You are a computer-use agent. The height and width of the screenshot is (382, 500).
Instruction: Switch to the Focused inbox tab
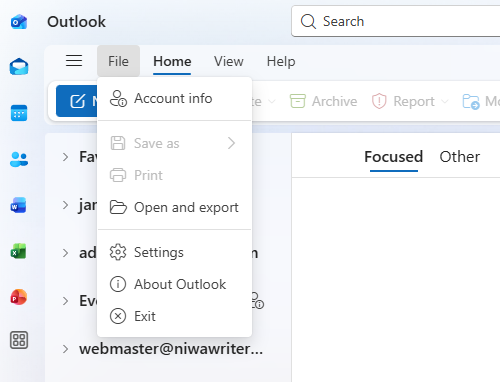[x=394, y=157]
